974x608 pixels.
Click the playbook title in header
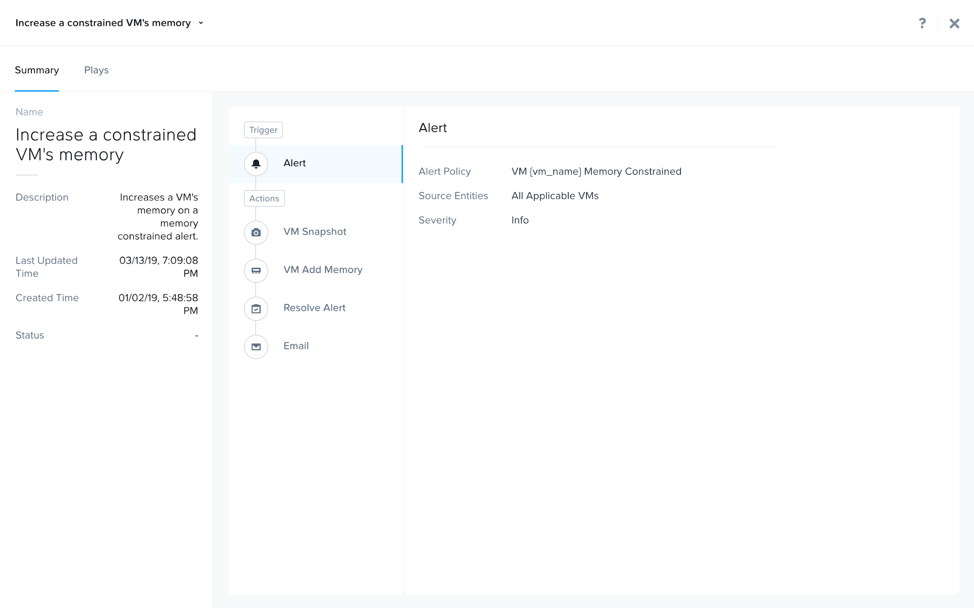[x=102, y=23]
